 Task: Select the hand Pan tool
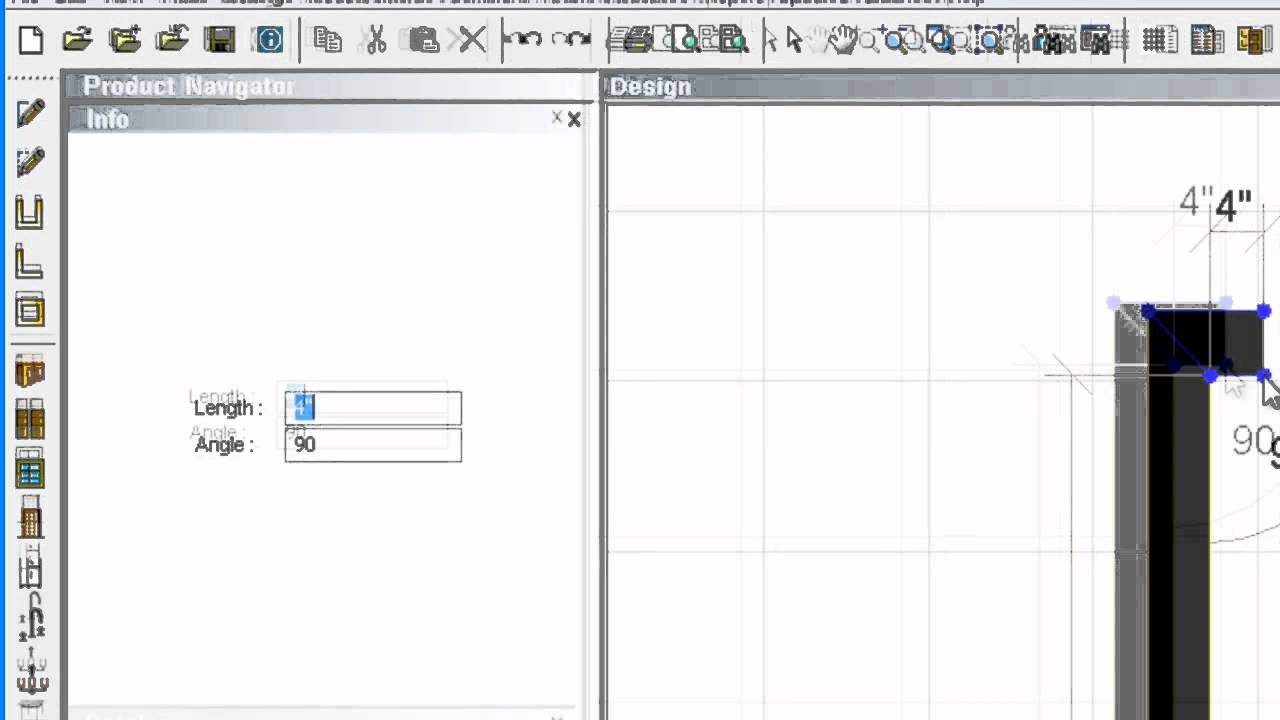pos(845,40)
